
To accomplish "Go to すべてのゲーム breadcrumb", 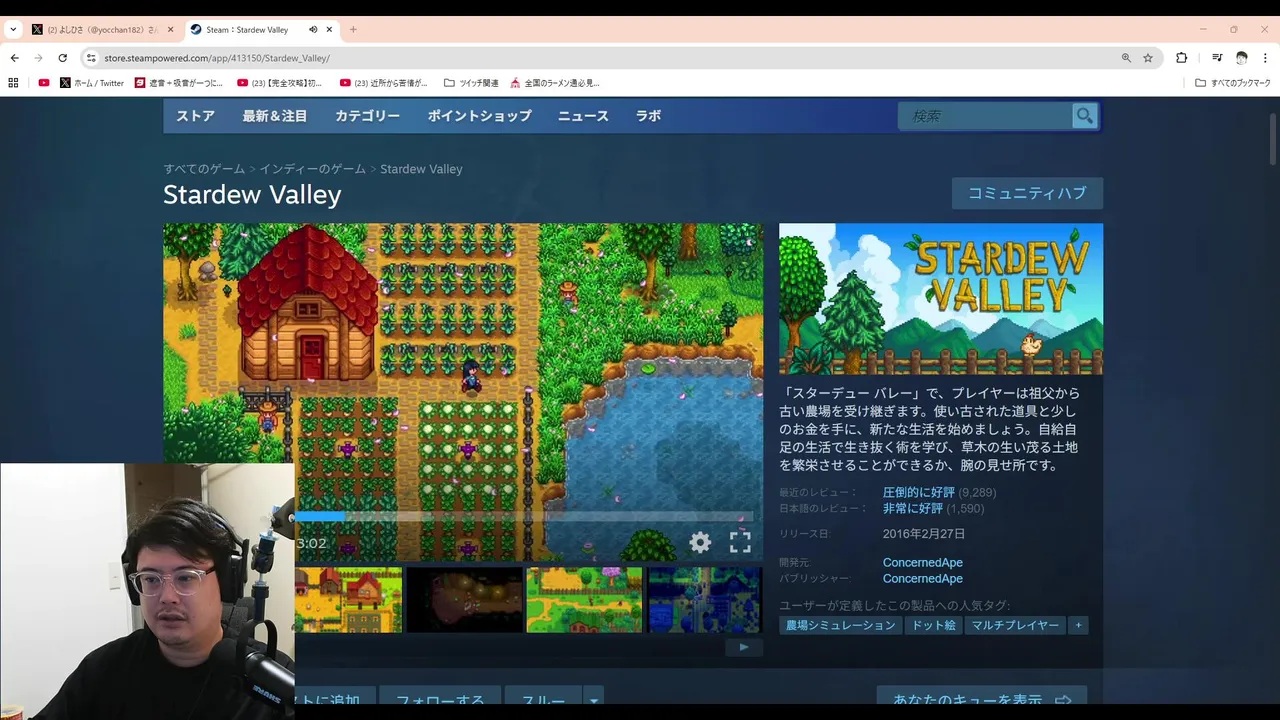I will tap(204, 169).
